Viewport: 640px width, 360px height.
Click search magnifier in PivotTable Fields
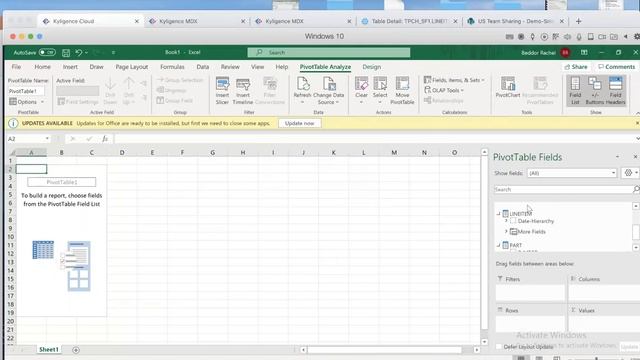pyautogui.click(x=636, y=189)
